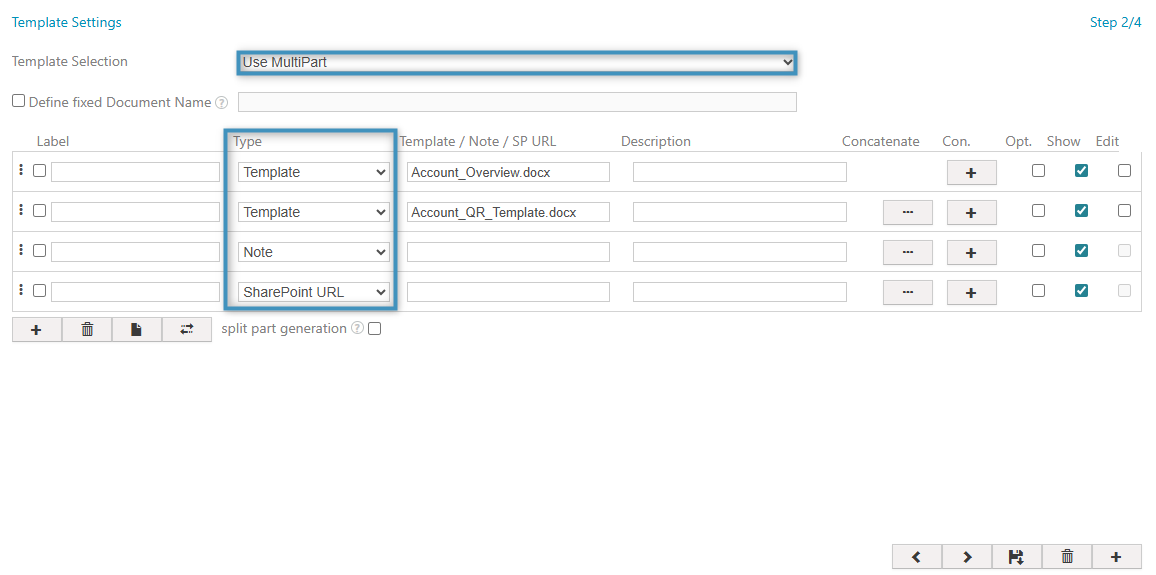Check Edit for the Account_Overview.docx row

1125,171
